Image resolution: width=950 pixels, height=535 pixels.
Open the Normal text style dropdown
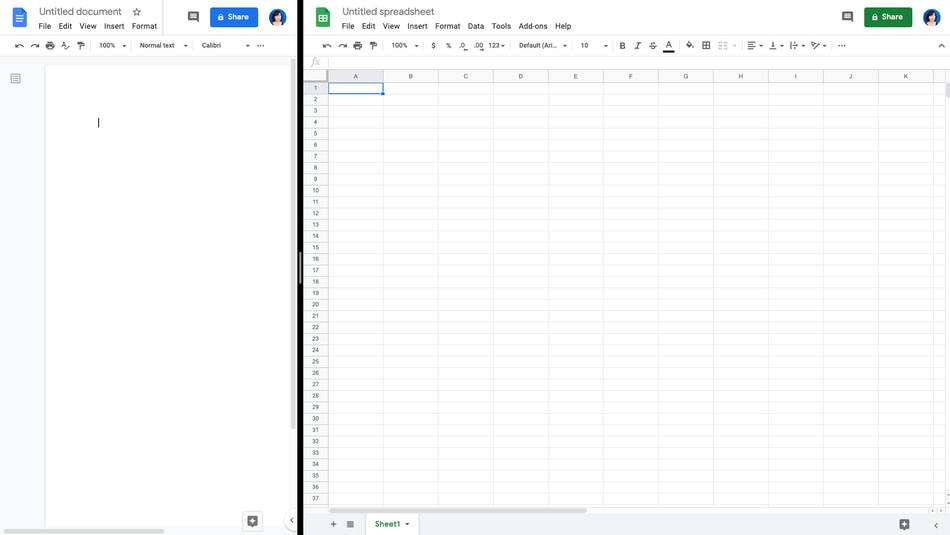(x=164, y=45)
